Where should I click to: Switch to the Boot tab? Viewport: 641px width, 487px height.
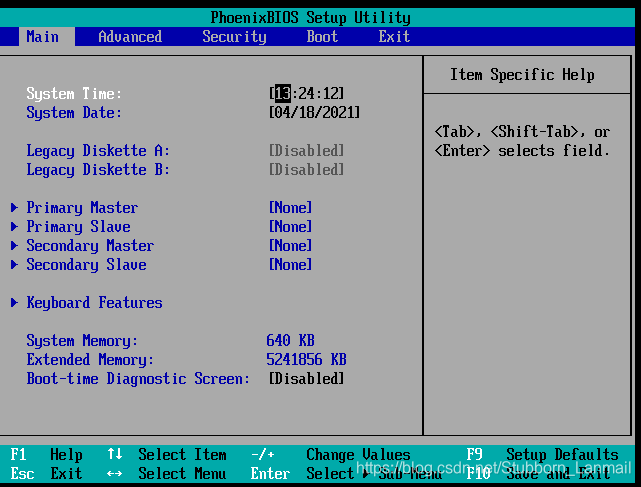pyautogui.click(x=322, y=37)
